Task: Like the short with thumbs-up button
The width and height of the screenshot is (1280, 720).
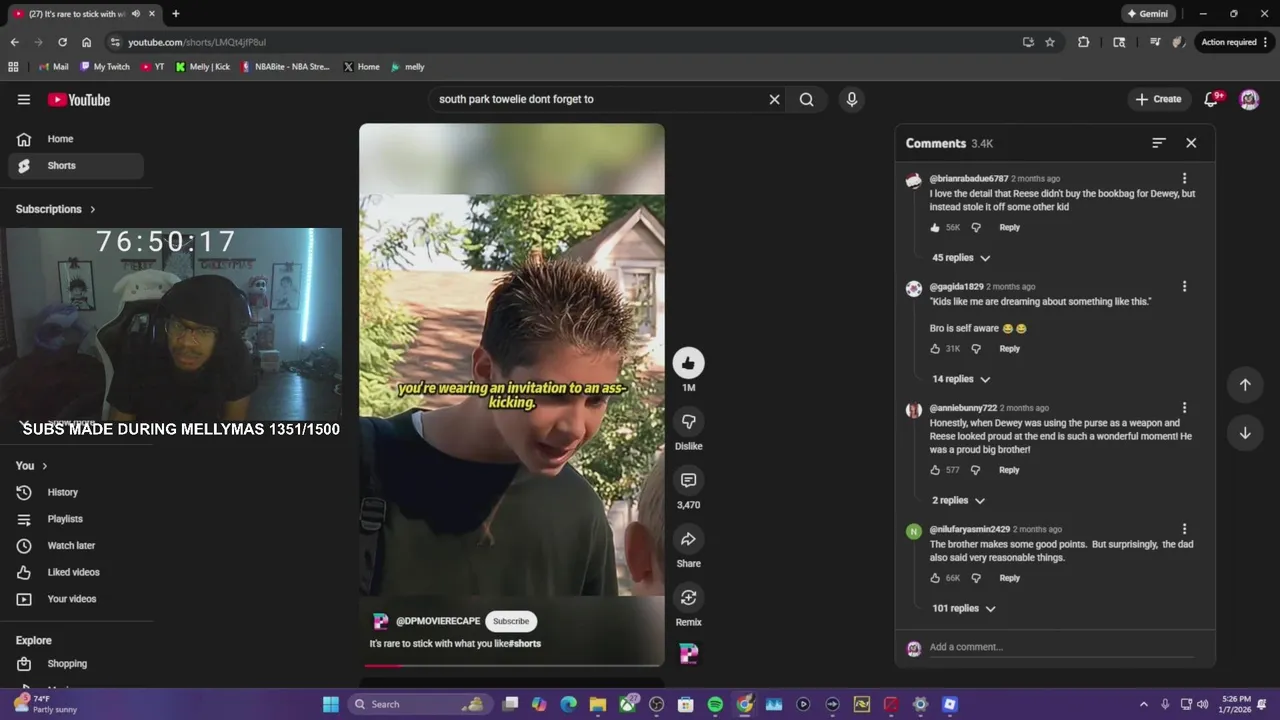Action: click(x=688, y=363)
